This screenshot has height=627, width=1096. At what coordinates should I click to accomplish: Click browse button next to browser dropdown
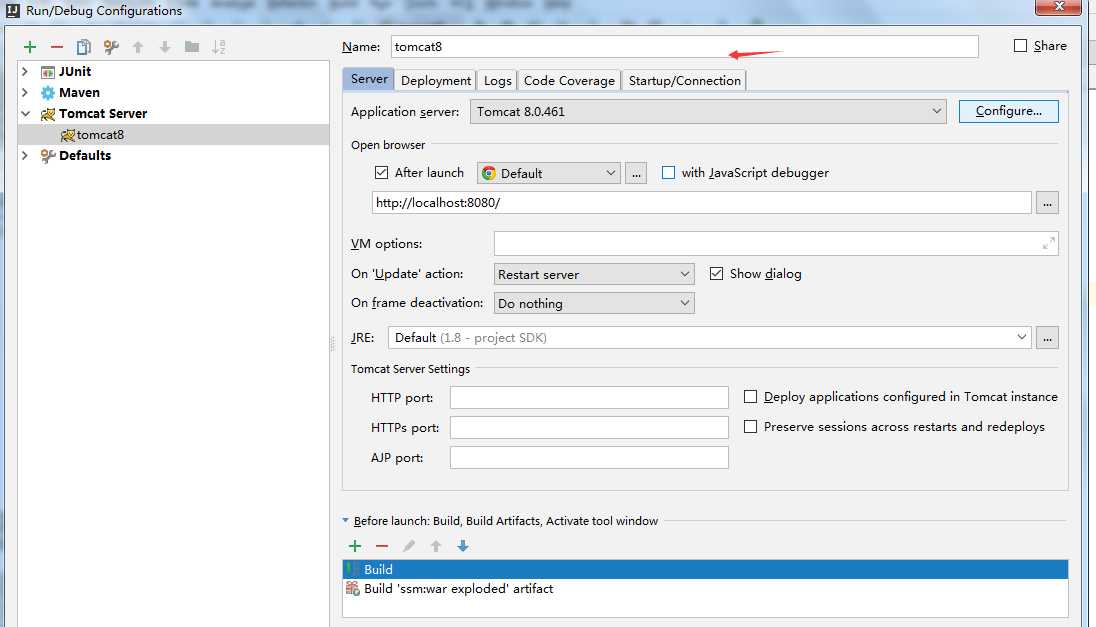coord(636,173)
